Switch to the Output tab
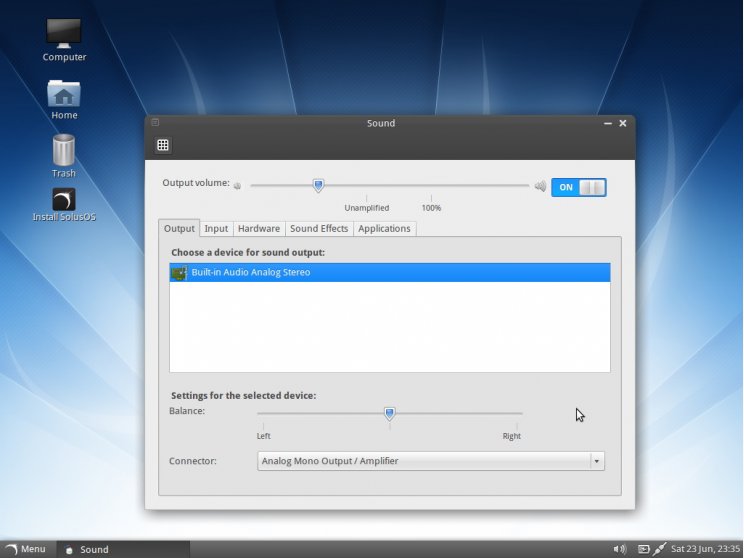744x558 pixels. pos(179,228)
